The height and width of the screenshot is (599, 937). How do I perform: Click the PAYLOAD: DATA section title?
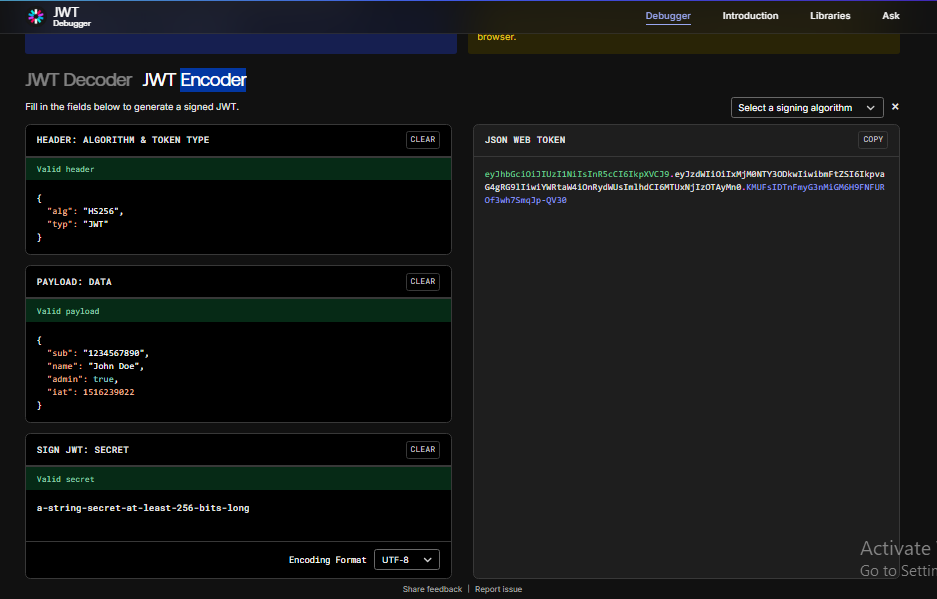74,282
